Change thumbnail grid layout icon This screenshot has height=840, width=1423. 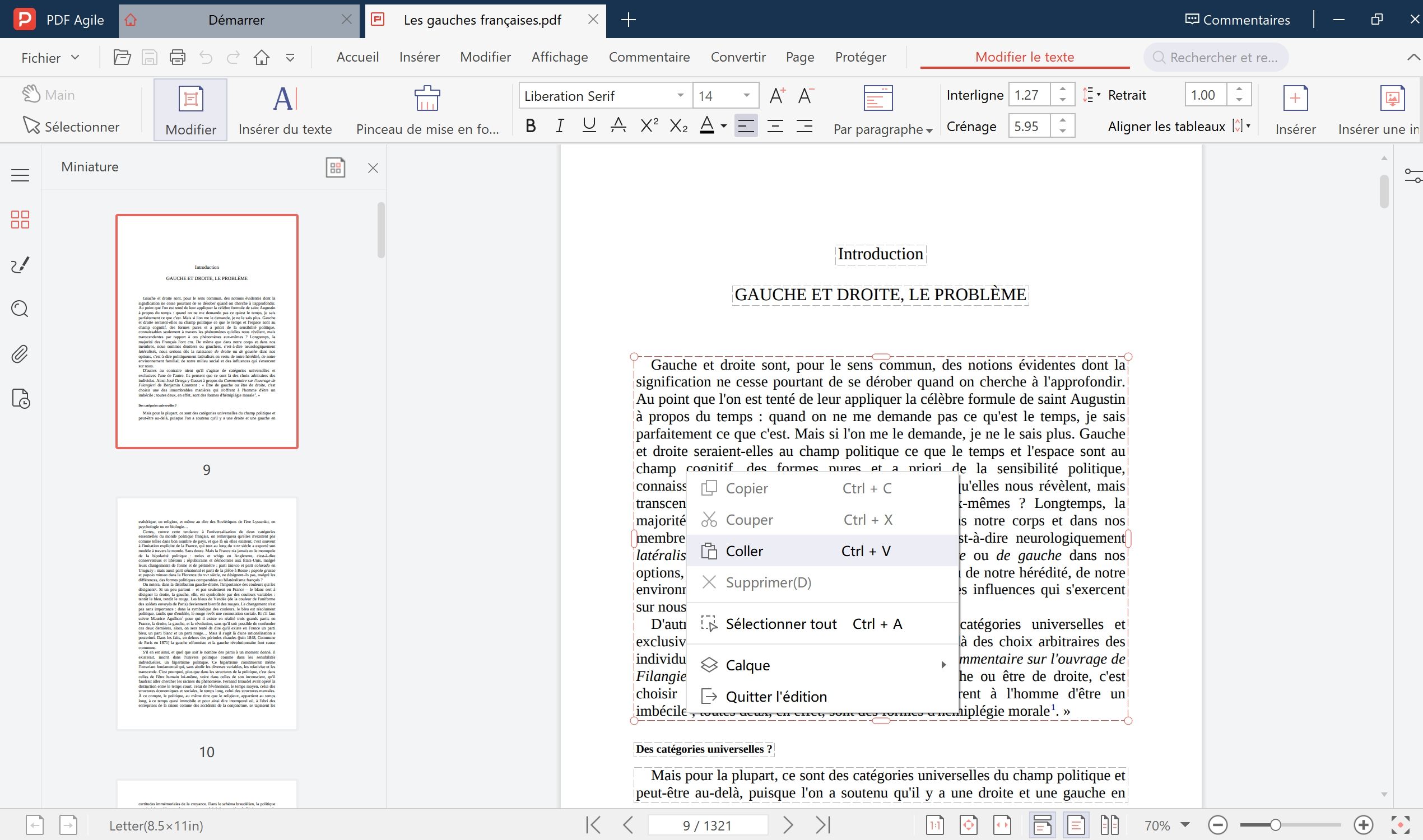[x=335, y=167]
